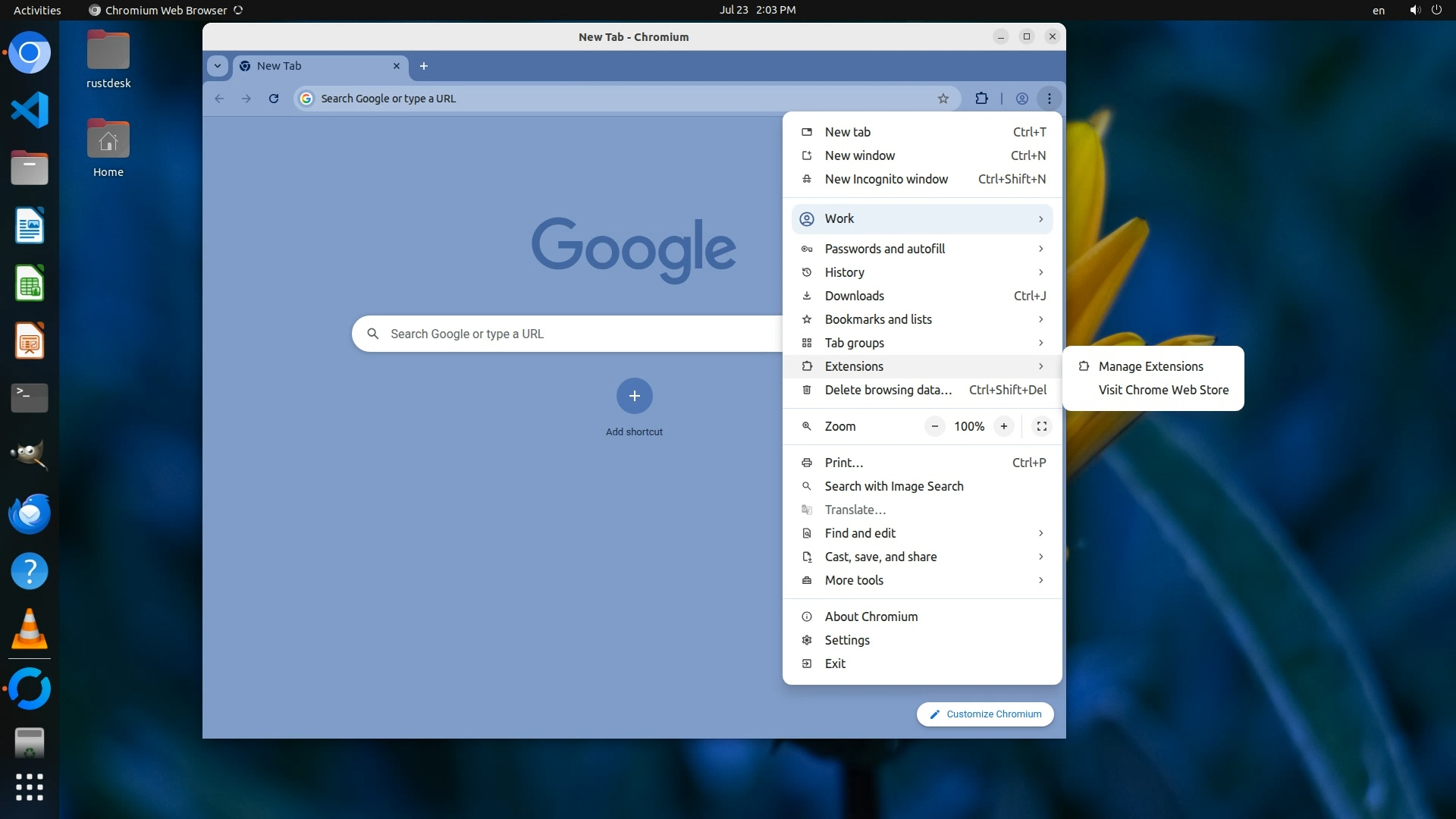Image resolution: width=1456 pixels, height=819 pixels.
Task: Open the tab search dropdown arrow
Action: [218, 66]
